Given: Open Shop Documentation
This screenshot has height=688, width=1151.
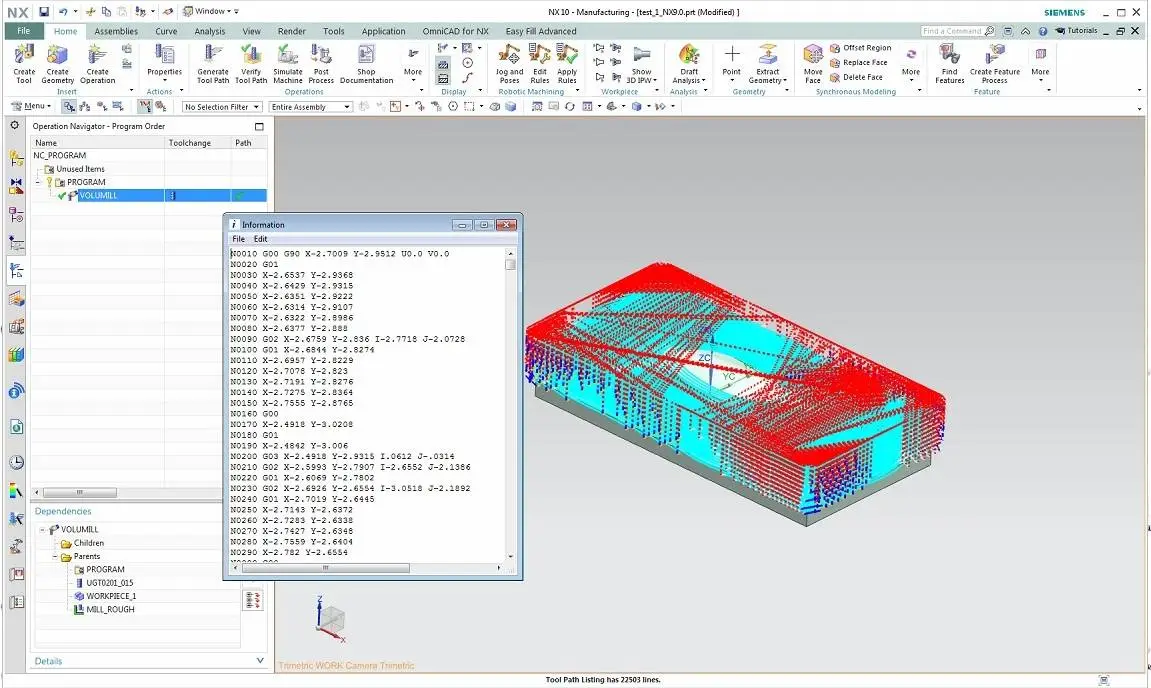Looking at the screenshot, I should point(366,64).
